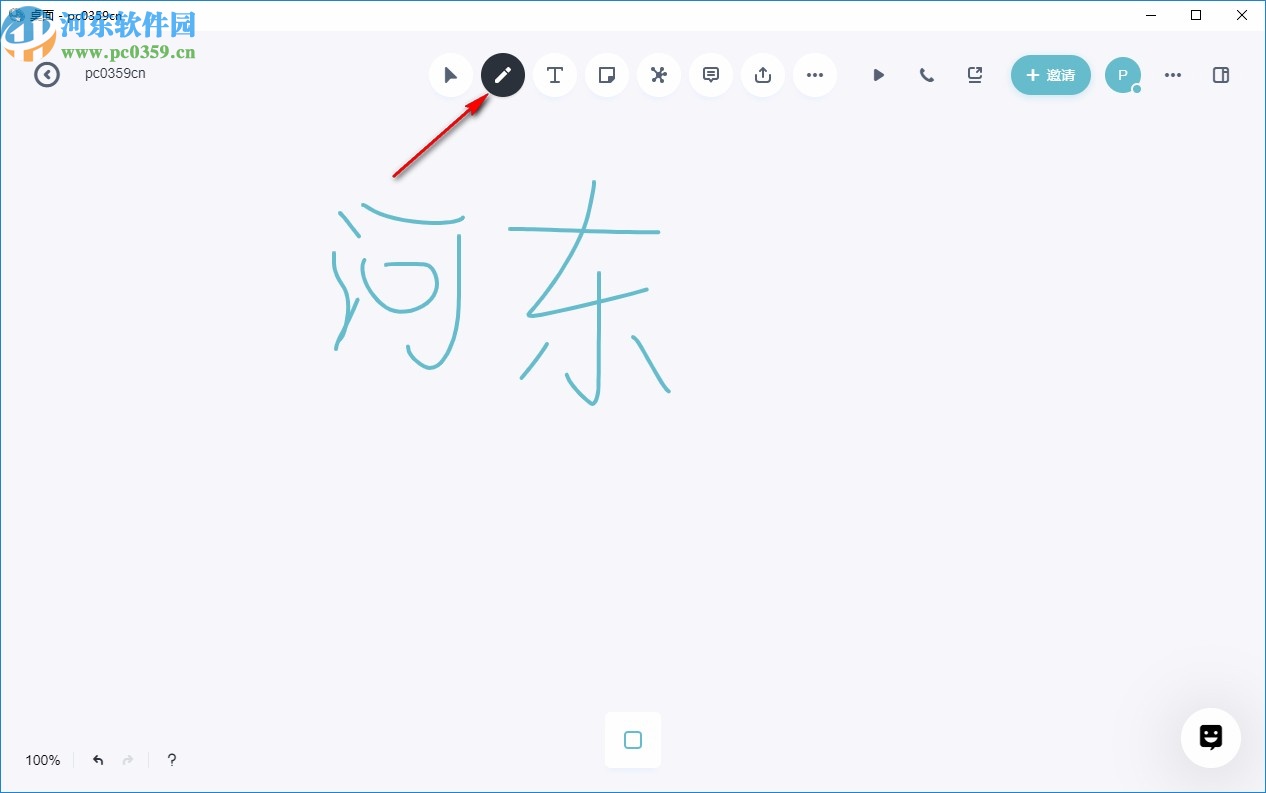The height and width of the screenshot is (793, 1266).
Task: Start presenting the board
Action: 878,74
